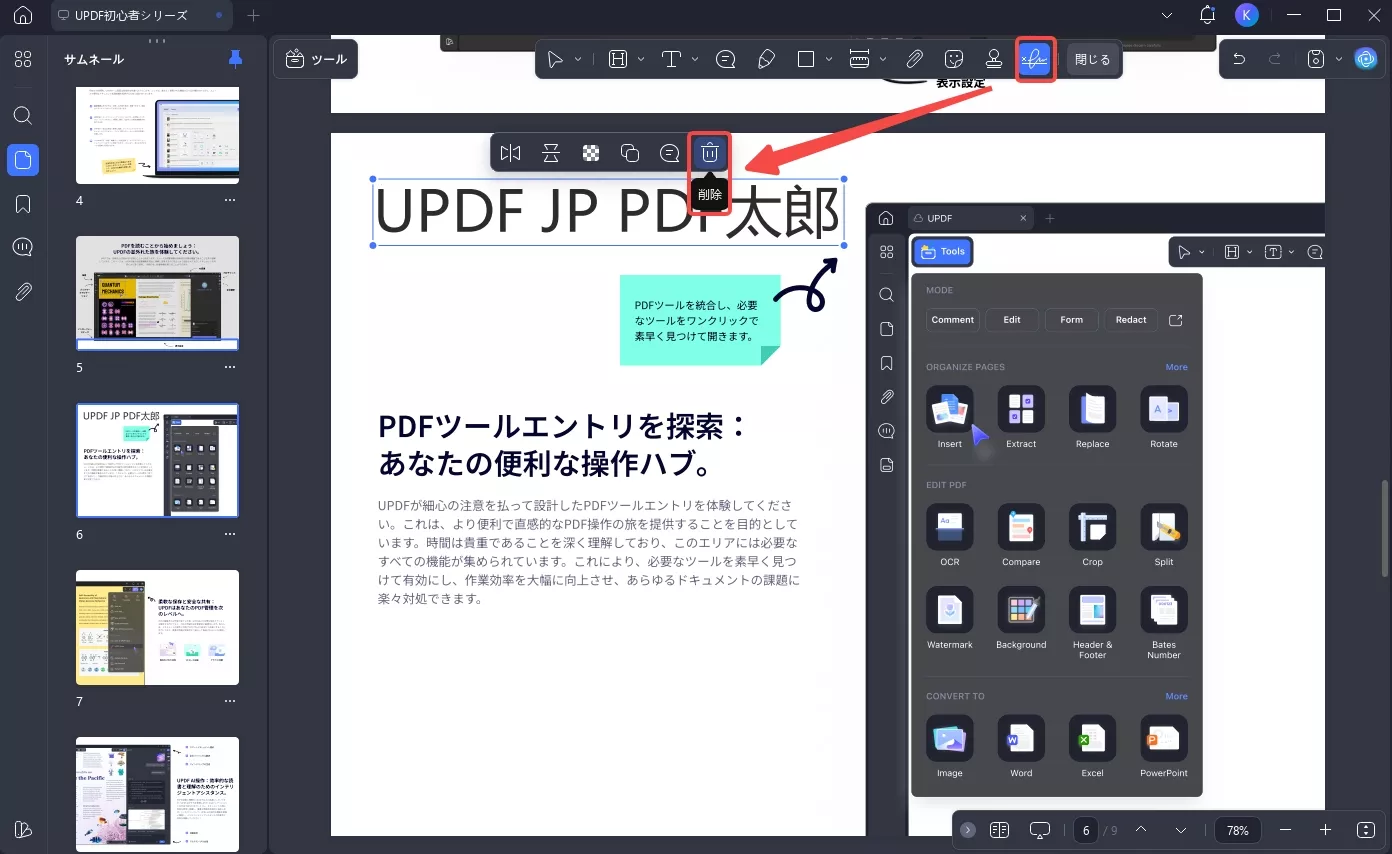Open the UPDF AI assistant
Viewport: 1392px width, 854px height.
tap(1366, 59)
